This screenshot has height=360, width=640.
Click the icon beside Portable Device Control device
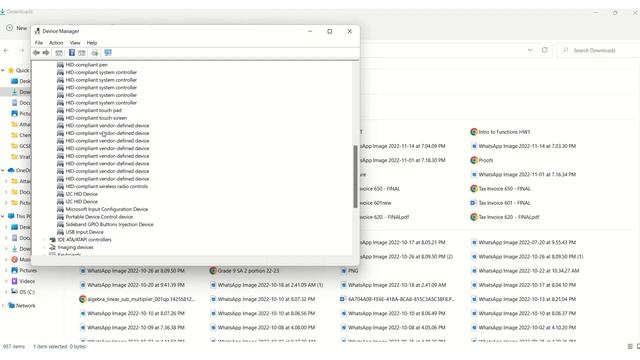(60, 217)
